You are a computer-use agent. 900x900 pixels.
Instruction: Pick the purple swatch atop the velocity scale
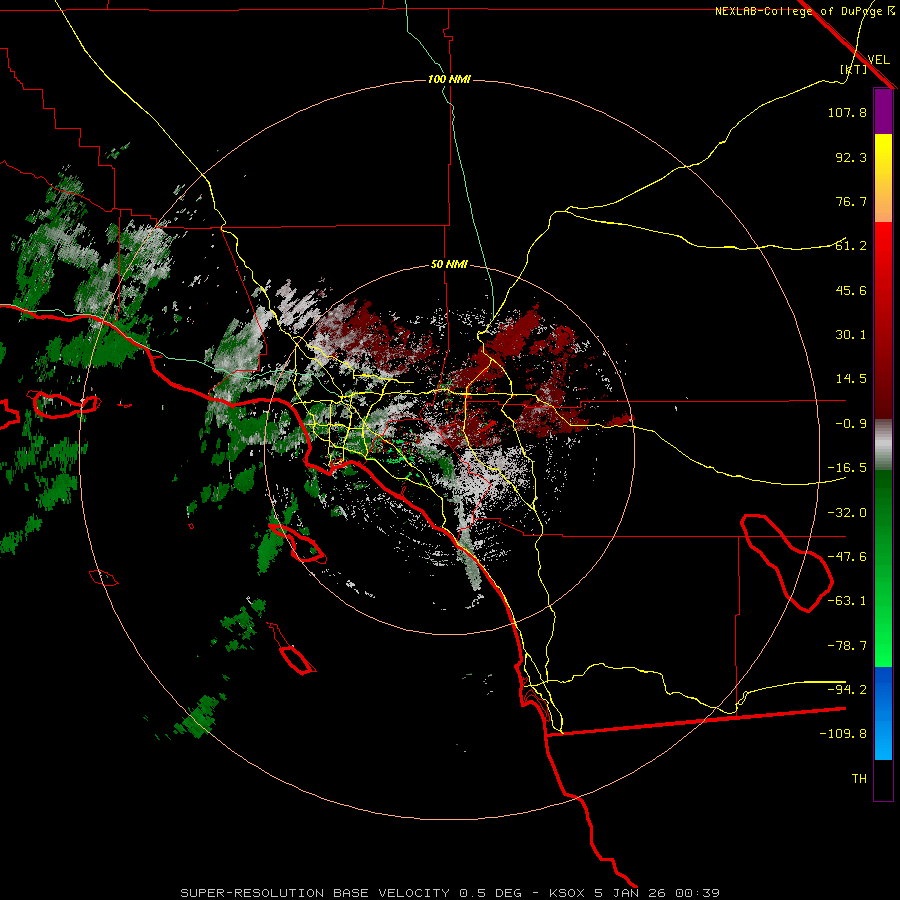pyautogui.click(x=883, y=111)
